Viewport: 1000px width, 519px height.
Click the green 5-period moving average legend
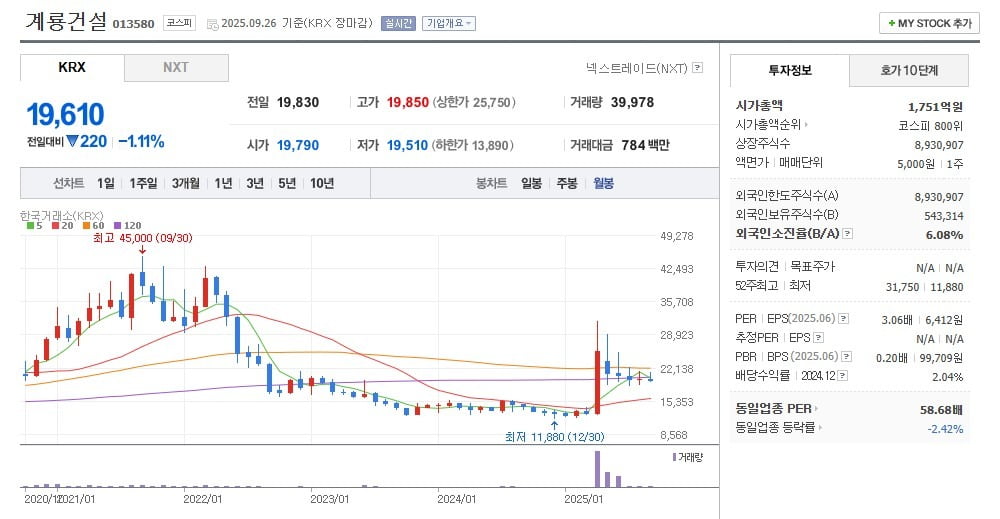33,225
